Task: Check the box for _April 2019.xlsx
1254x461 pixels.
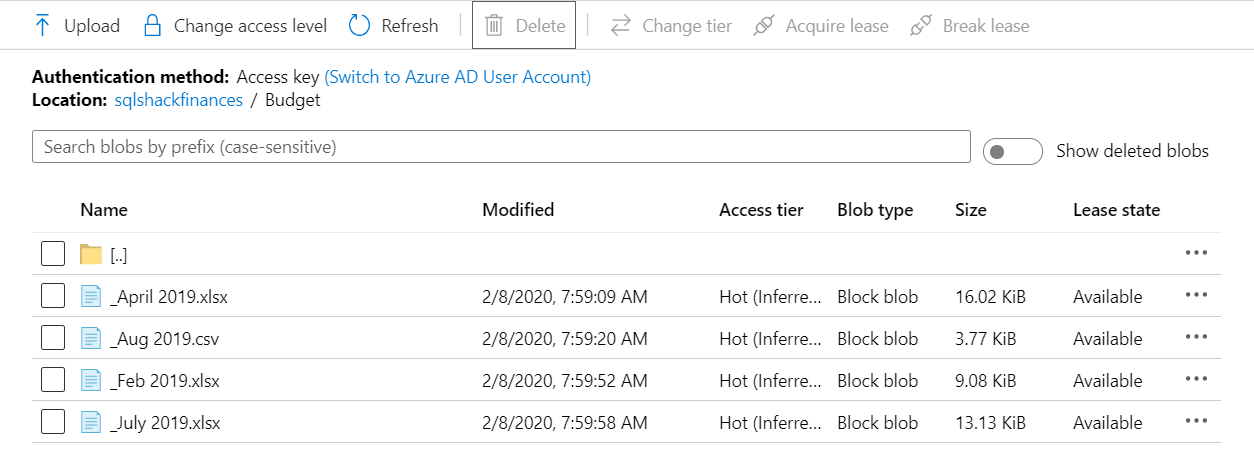Action: click(53, 297)
